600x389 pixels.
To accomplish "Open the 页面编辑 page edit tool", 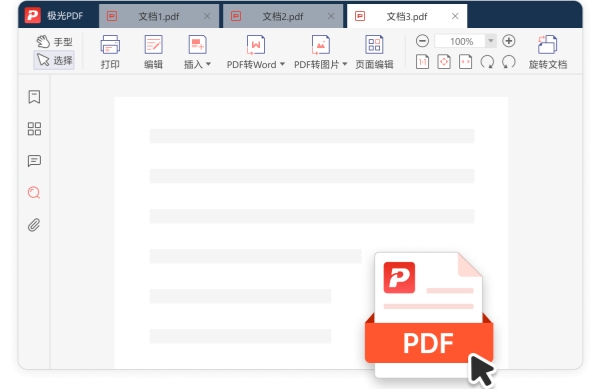I will (374, 52).
